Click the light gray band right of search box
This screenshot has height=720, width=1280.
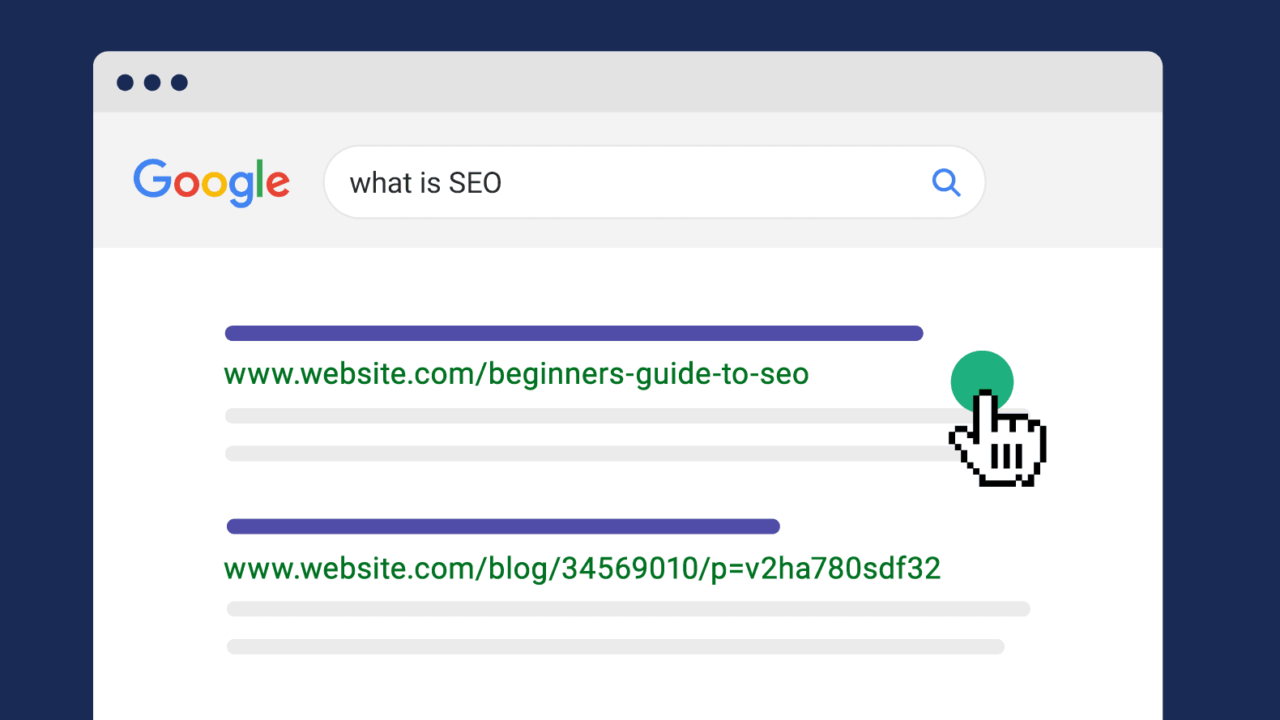pyautogui.click(x=1075, y=183)
